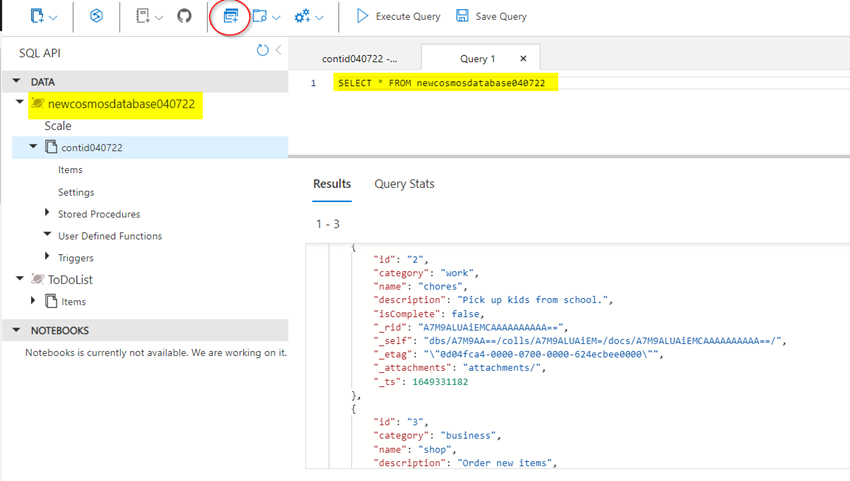Collapse the NOTEBOOKS section

[16, 330]
